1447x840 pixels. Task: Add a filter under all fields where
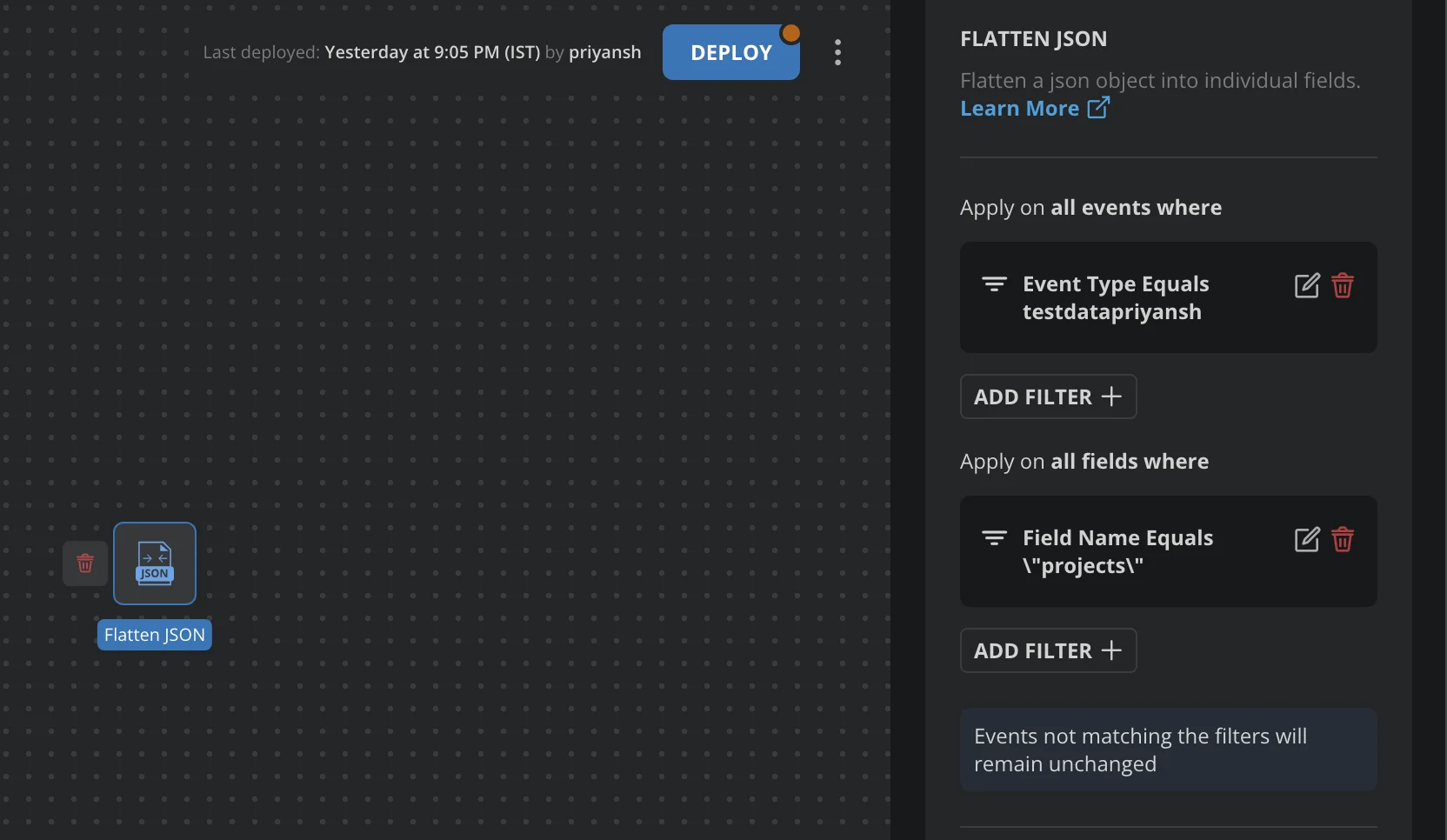(x=1048, y=650)
